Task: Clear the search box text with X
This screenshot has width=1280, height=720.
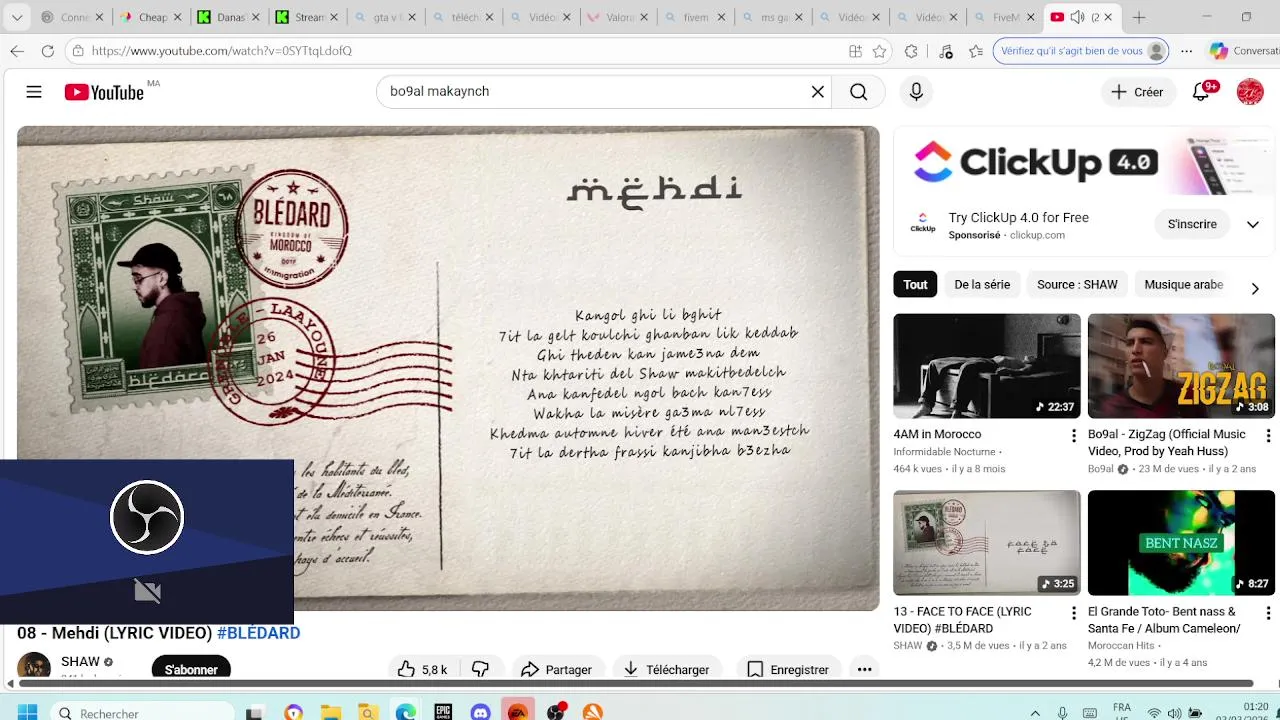Action: pyautogui.click(x=817, y=92)
